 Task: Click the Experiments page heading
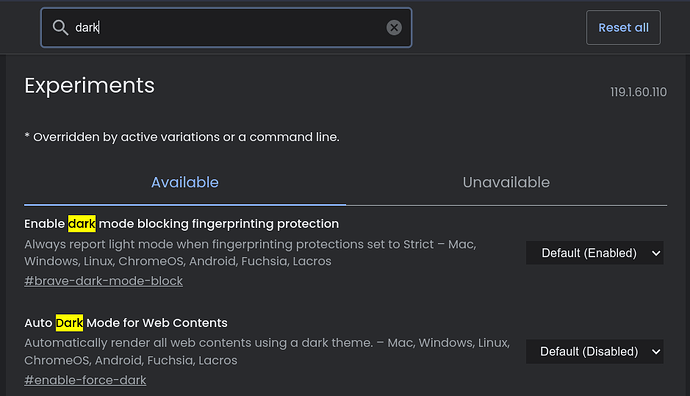pos(89,85)
